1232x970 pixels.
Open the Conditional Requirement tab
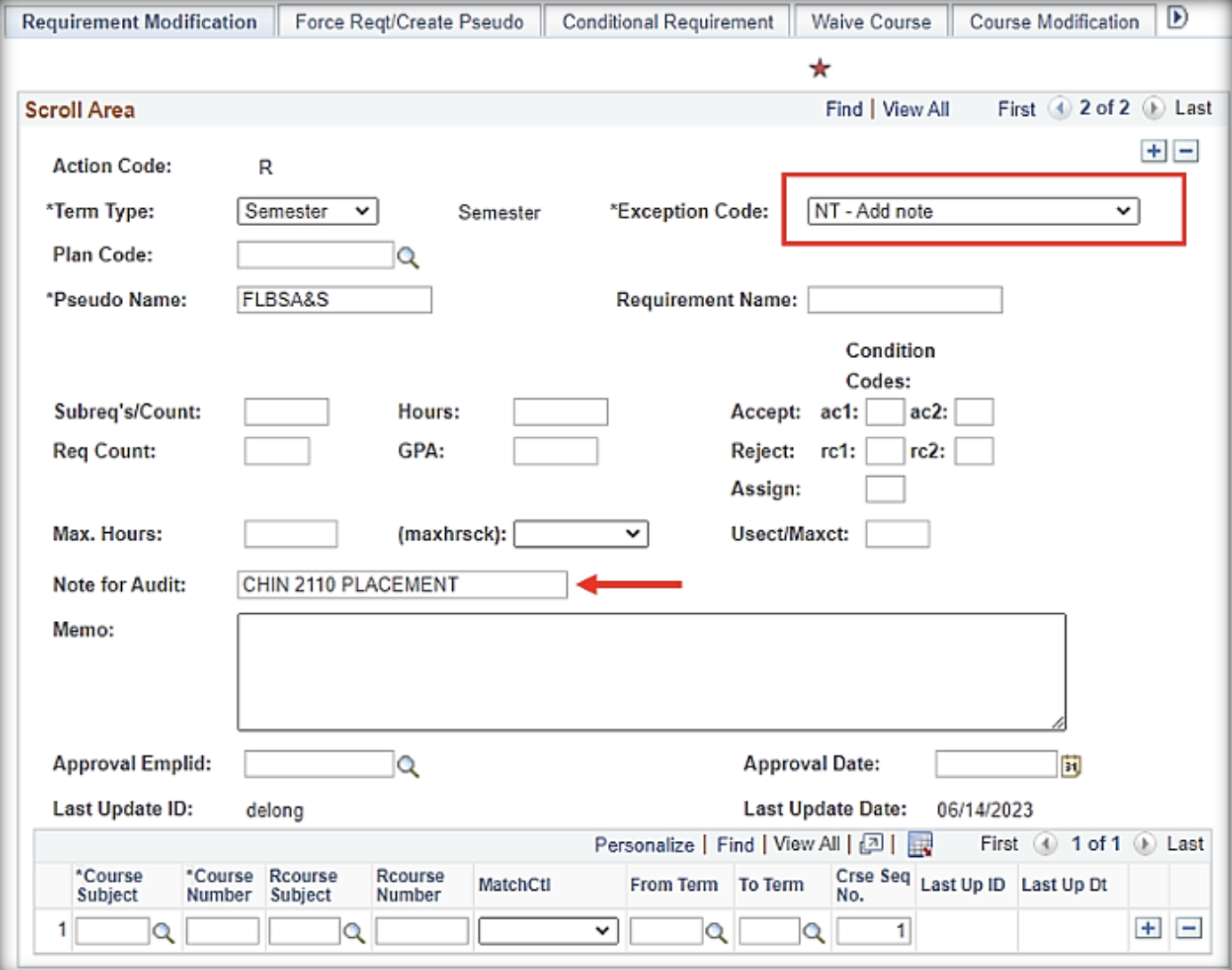point(668,21)
